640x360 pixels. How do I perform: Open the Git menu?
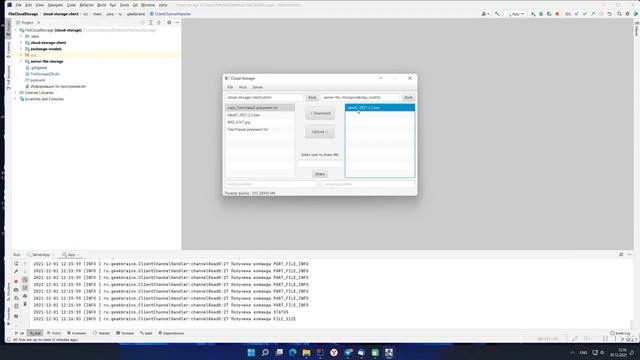[135, 5]
